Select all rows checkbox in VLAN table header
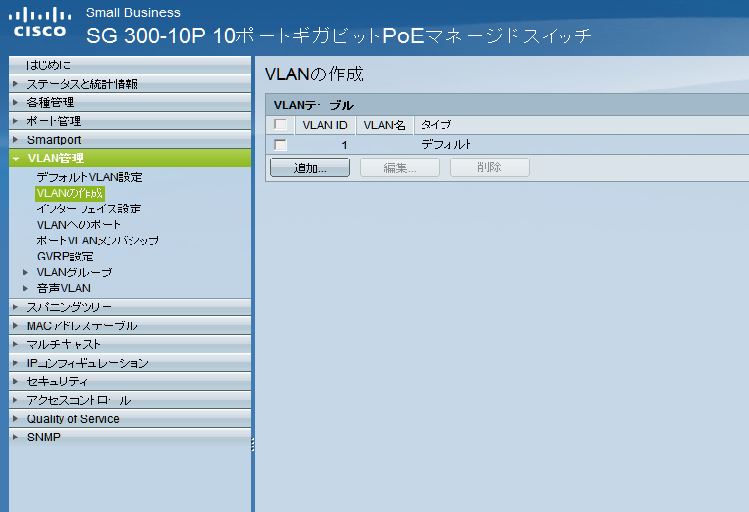Viewport: 749px width, 512px height. pyautogui.click(x=280, y=125)
